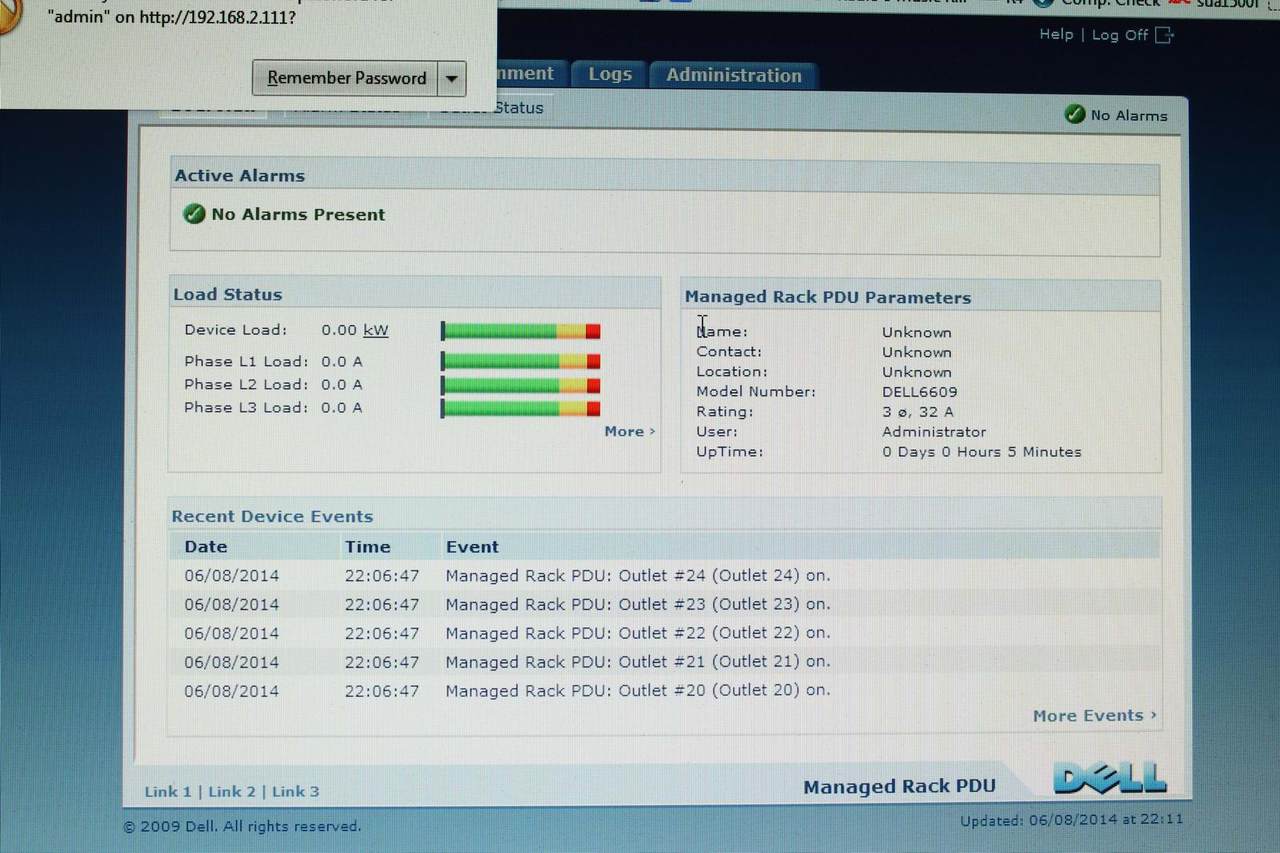The image size is (1280, 853).
Task: Click the Device Load bar
Action: point(521,331)
